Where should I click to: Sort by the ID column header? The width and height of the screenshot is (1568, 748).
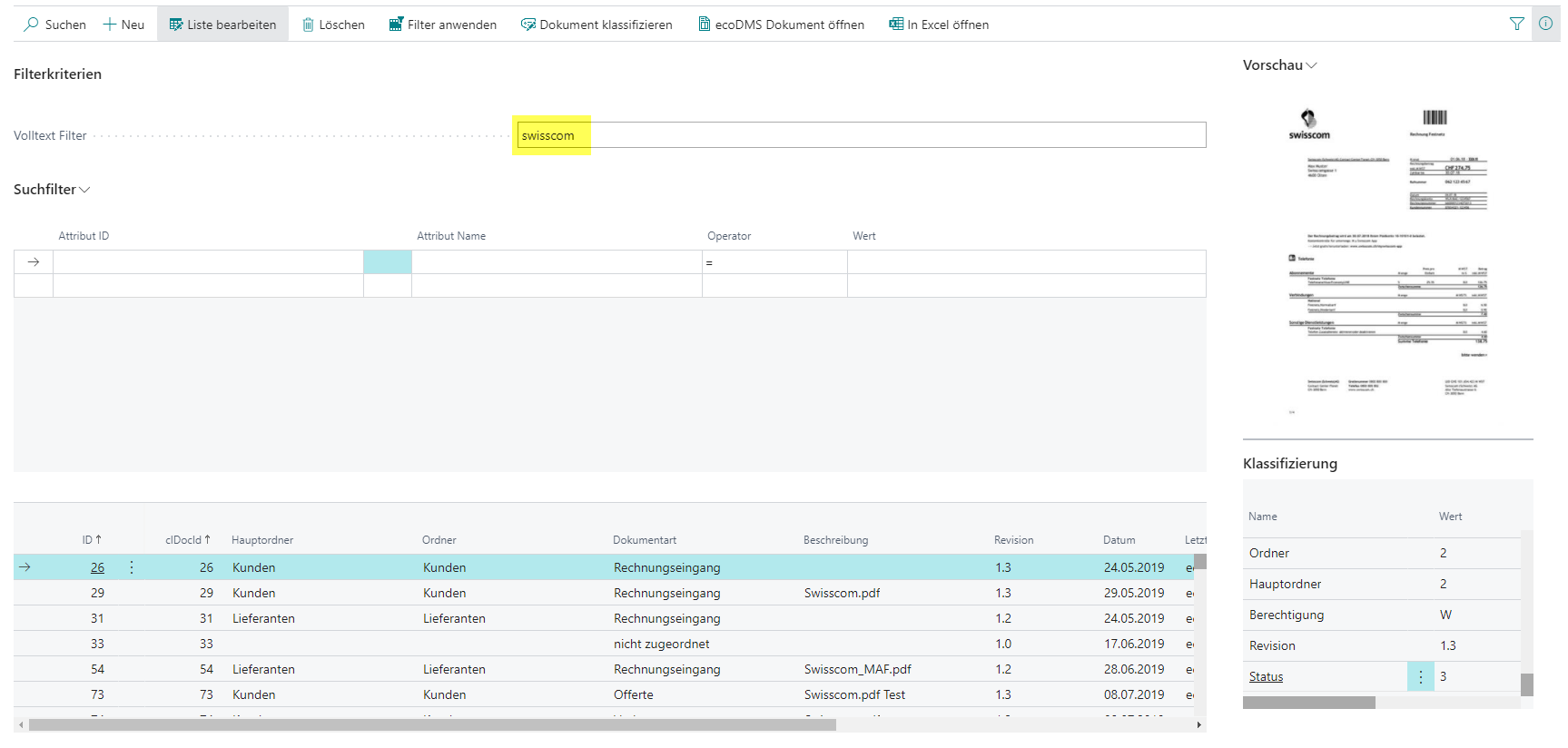click(x=92, y=540)
